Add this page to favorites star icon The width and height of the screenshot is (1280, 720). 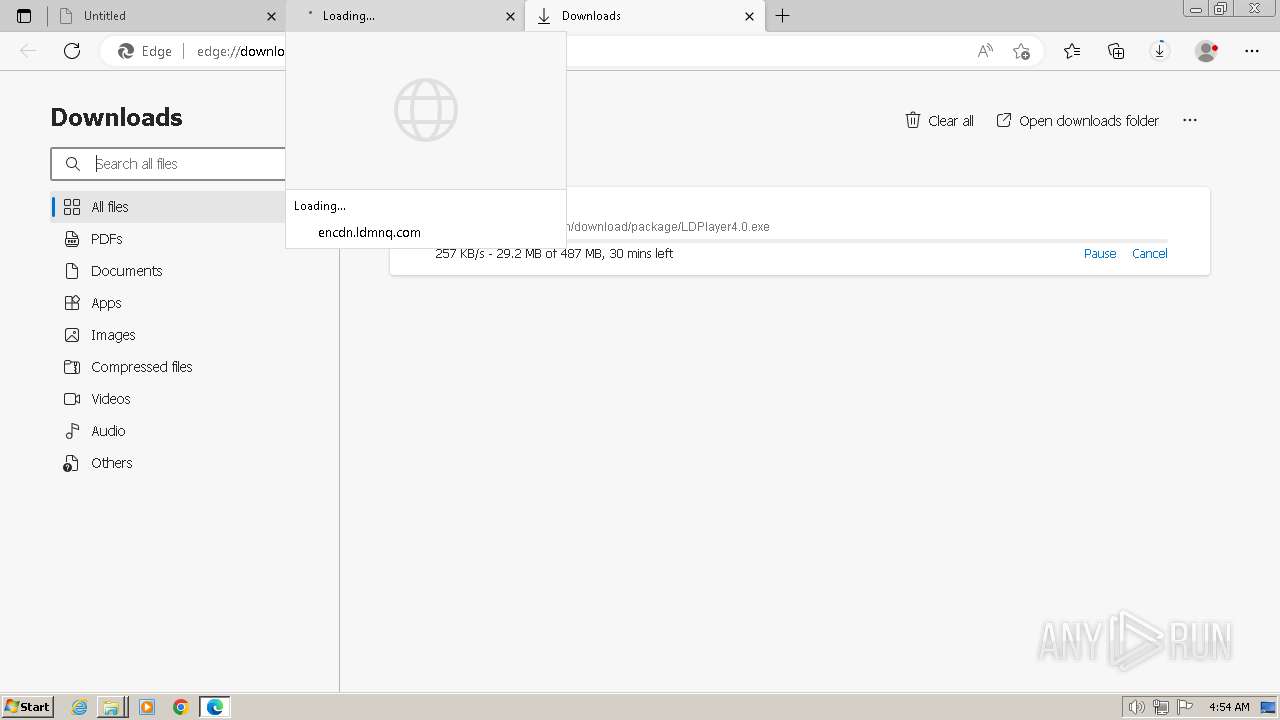1021,51
